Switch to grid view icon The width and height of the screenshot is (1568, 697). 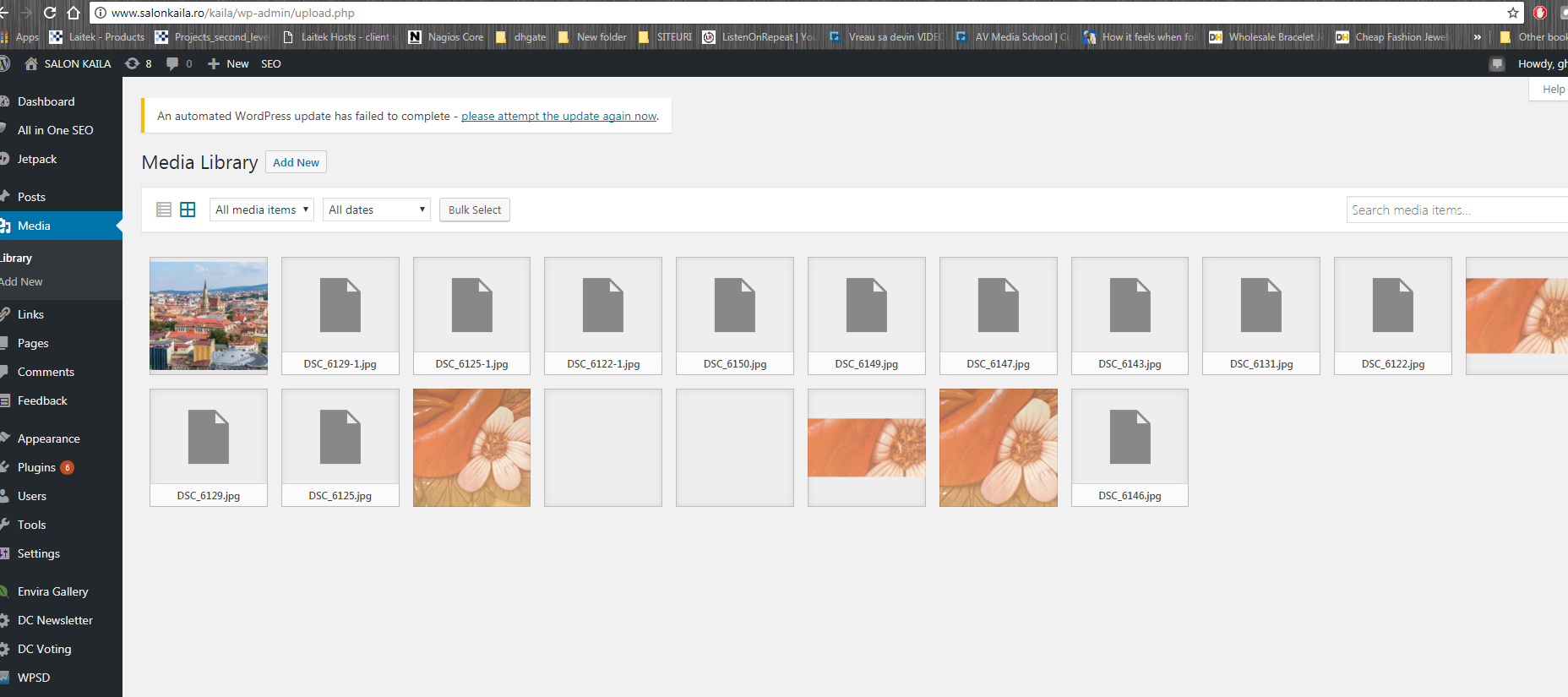tap(188, 210)
